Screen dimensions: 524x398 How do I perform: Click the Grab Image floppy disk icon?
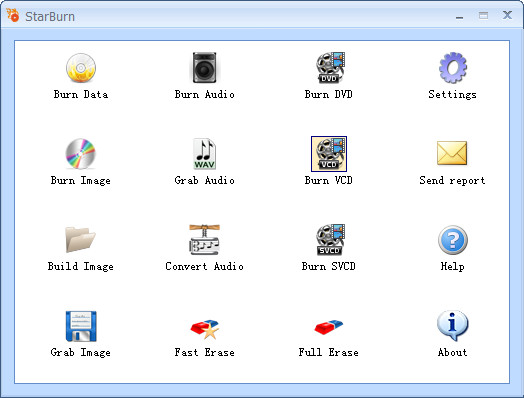click(x=81, y=326)
